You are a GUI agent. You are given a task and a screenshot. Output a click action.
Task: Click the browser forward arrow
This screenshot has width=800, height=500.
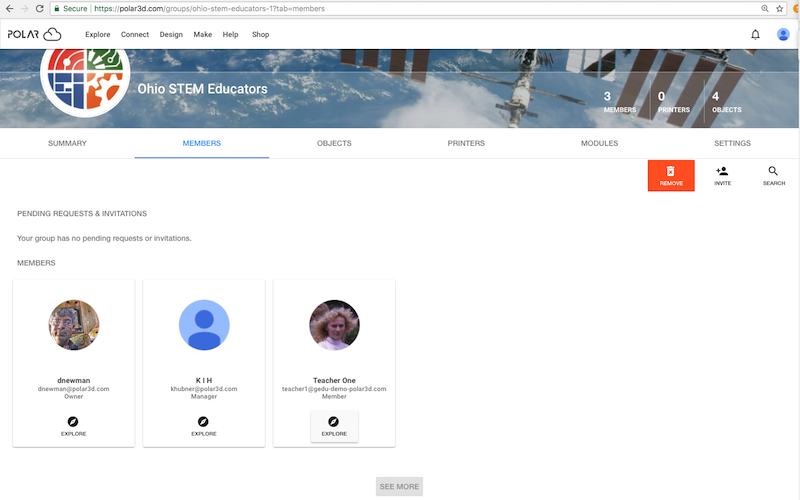point(24,9)
